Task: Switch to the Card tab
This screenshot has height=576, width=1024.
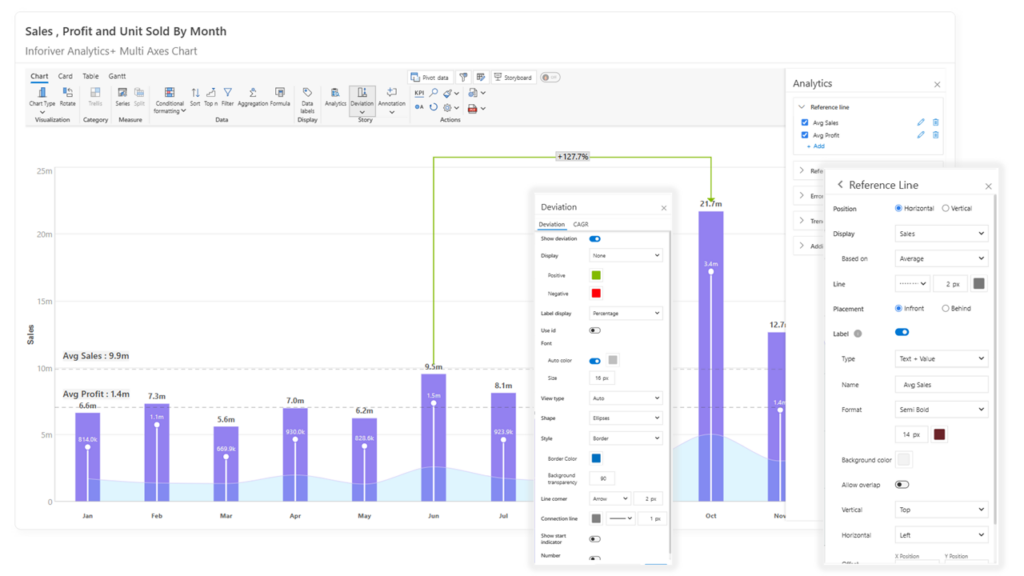Action: coord(65,76)
